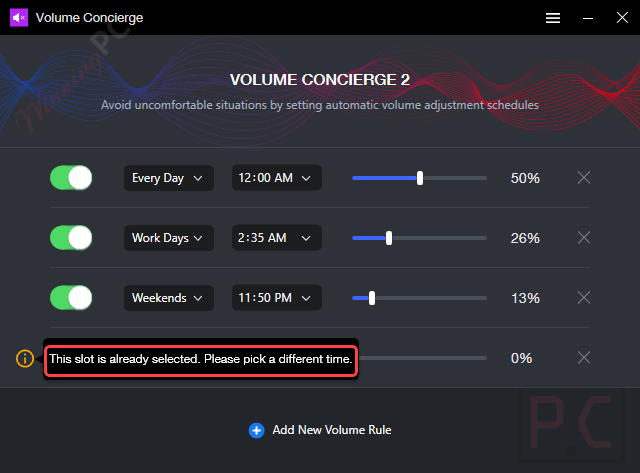Turn off the Work Days rule switch
The height and width of the screenshot is (473, 640).
click(71, 238)
